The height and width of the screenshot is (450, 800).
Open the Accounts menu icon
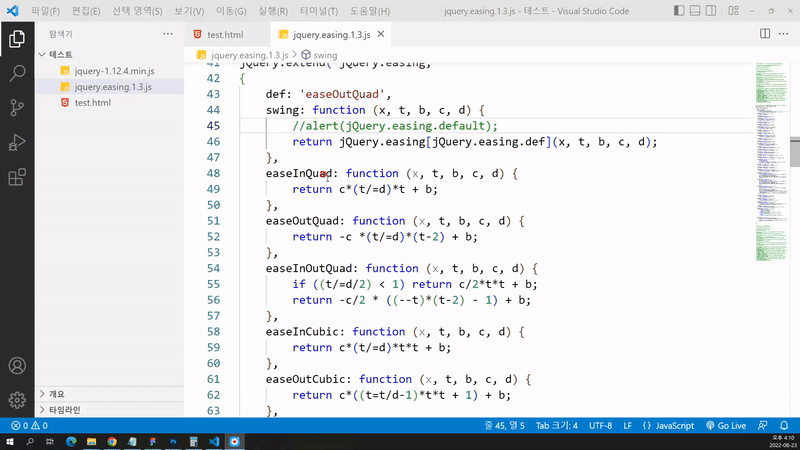[x=17, y=366]
